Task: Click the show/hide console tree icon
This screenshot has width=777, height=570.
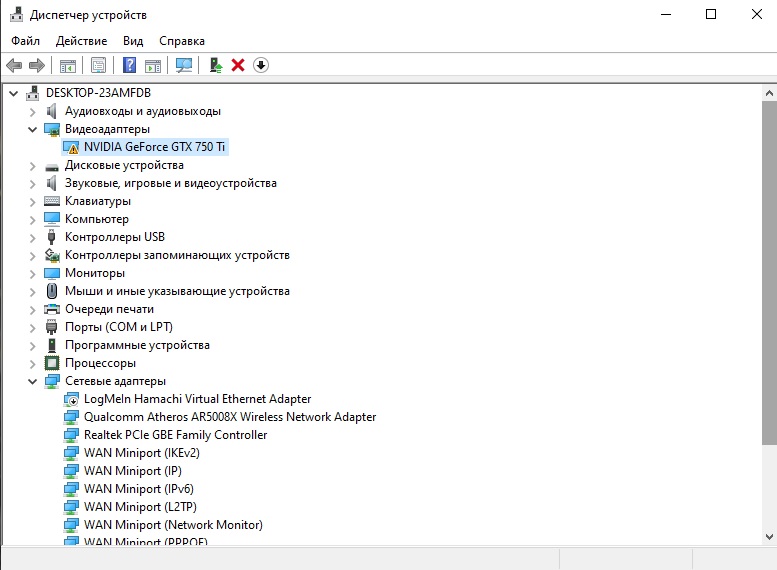Action: coord(68,65)
